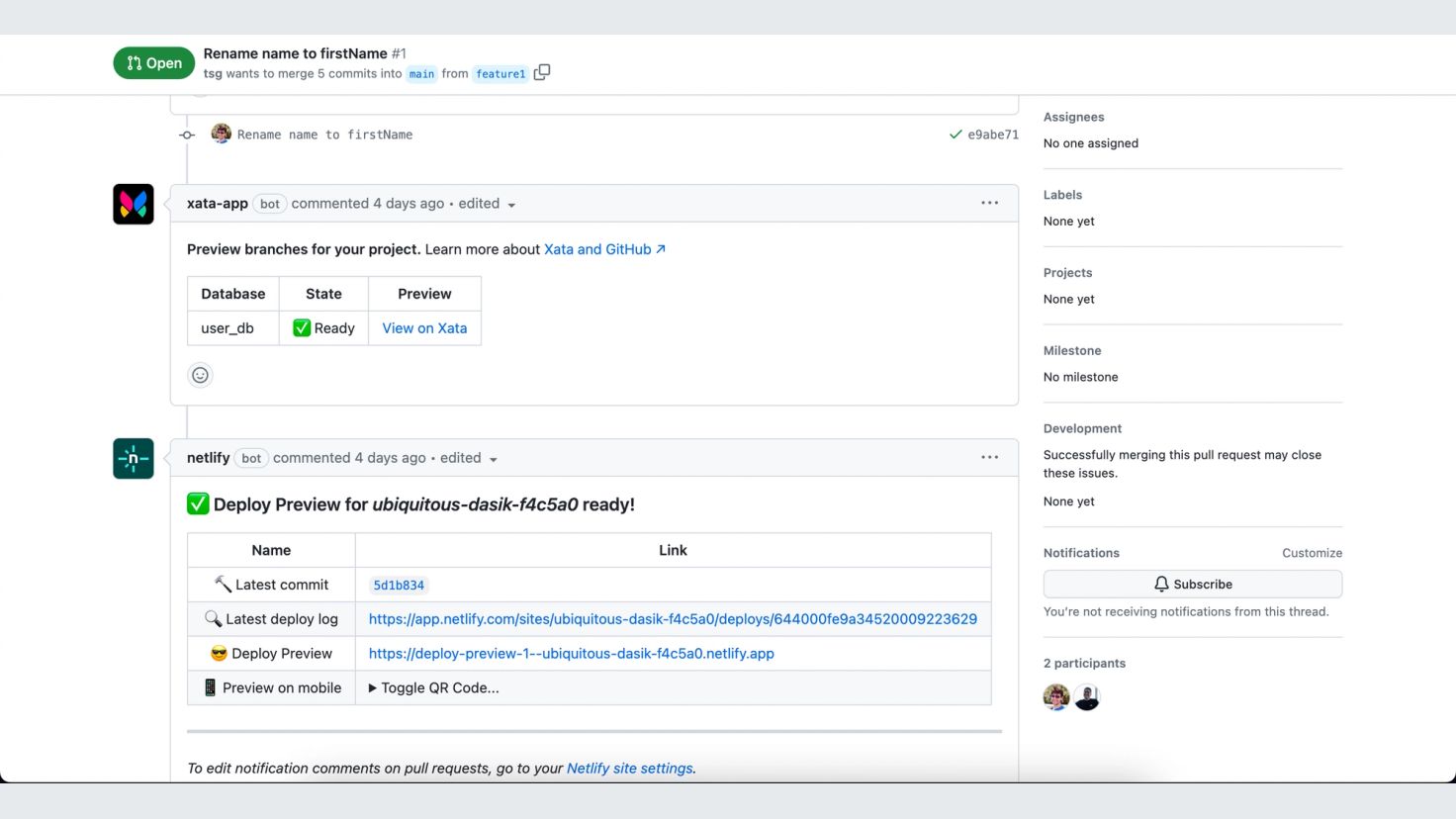
Task: Click the No milestone text
Action: tap(1080, 378)
